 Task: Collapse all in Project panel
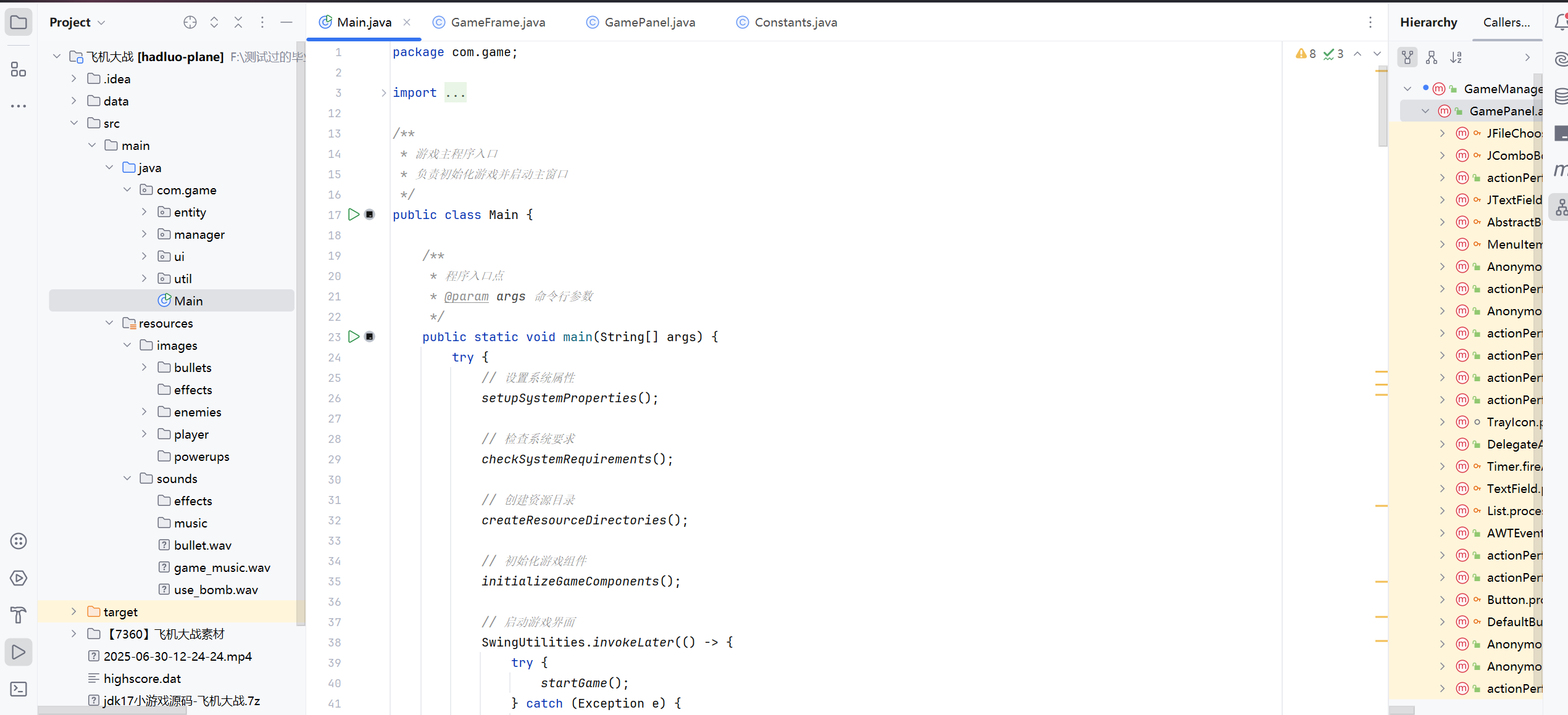(238, 22)
